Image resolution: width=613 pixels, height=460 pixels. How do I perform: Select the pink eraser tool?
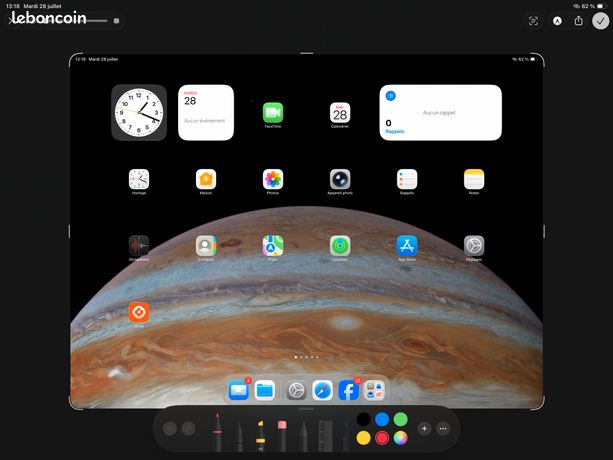pyautogui.click(x=282, y=435)
